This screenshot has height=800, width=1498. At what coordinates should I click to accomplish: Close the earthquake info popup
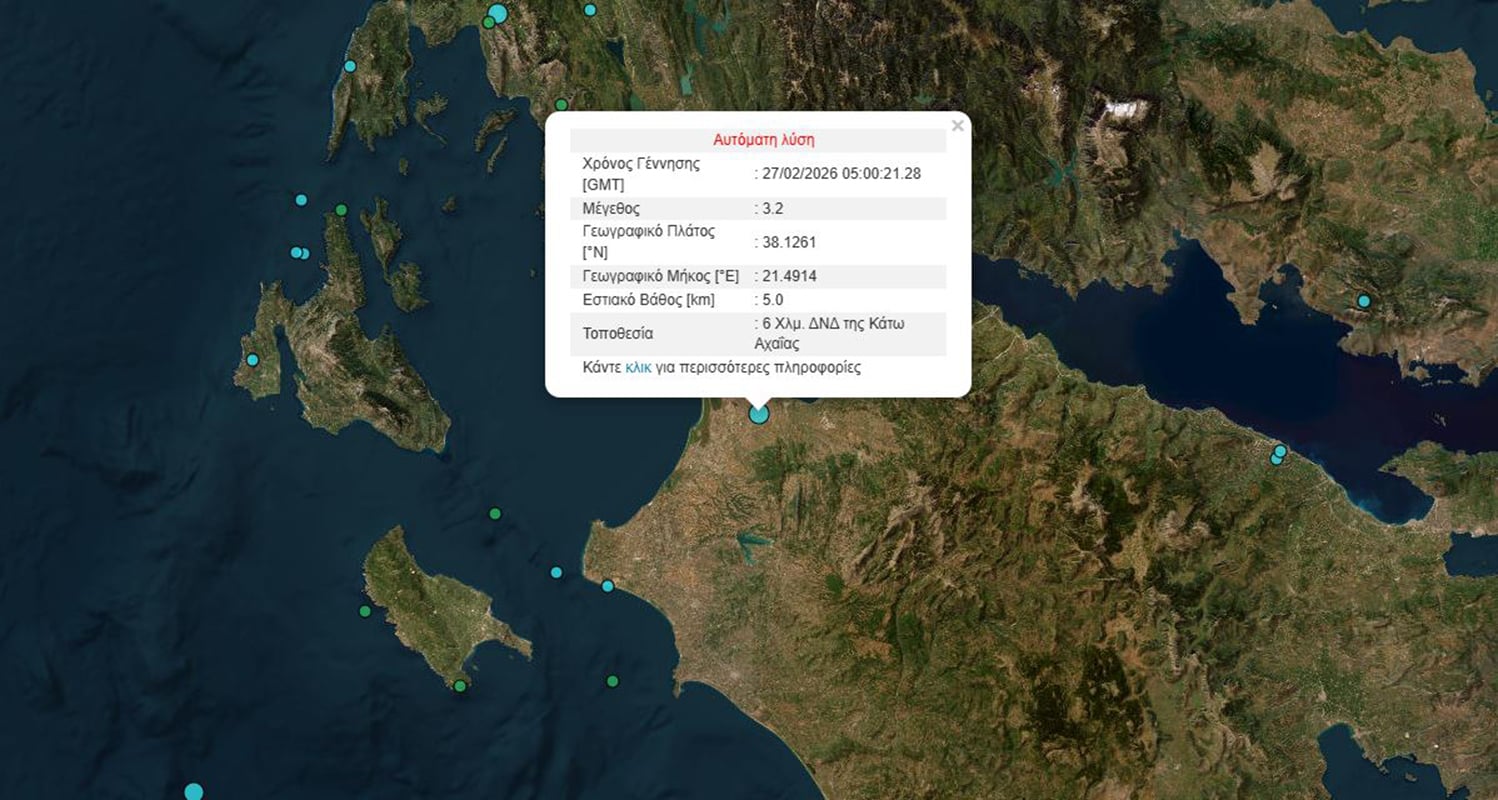click(x=957, y=126)
